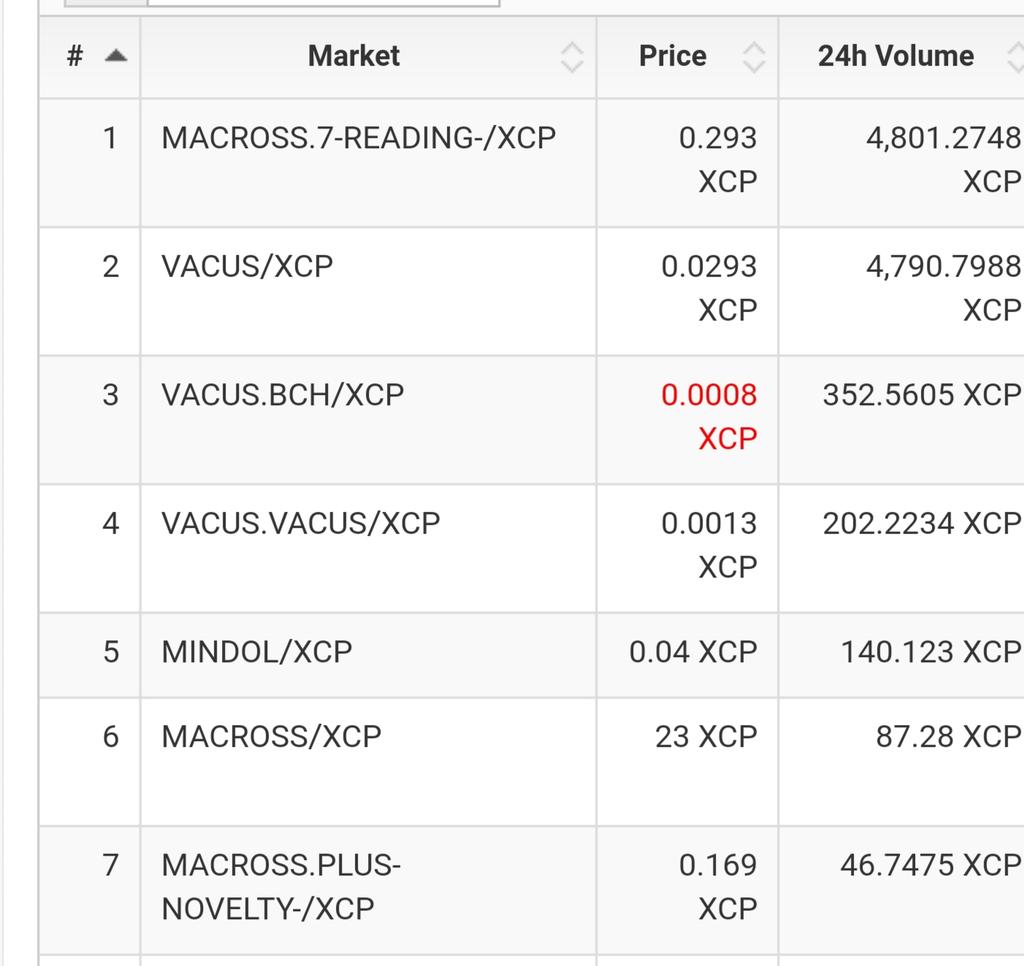Select volume 46.7475 XCP
Screen dimensions: 1024x966
click(x=931, y=865)
